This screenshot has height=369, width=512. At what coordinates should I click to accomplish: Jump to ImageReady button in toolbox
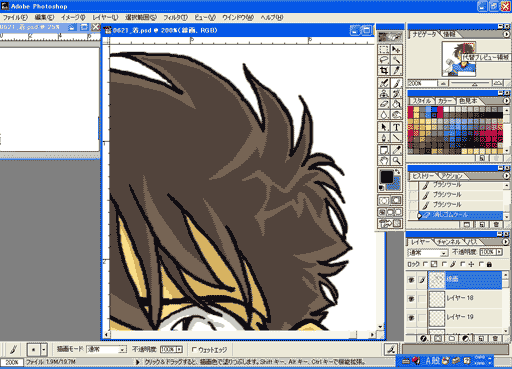(x=390, y=223)
